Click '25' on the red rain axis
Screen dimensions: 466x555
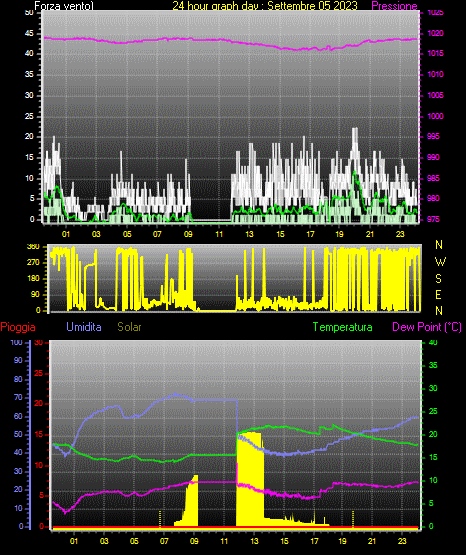tap(38, 373)
